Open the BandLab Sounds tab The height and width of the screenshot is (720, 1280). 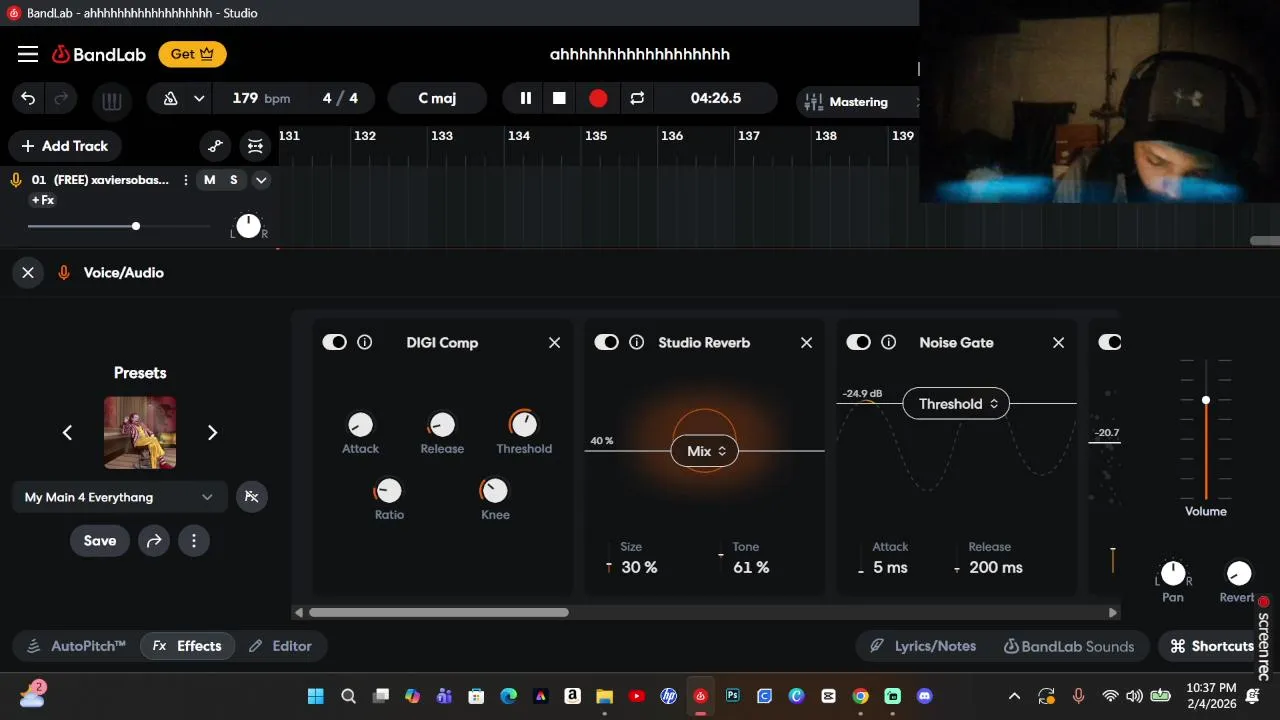pyautogui.click(x=1069, y=646)
